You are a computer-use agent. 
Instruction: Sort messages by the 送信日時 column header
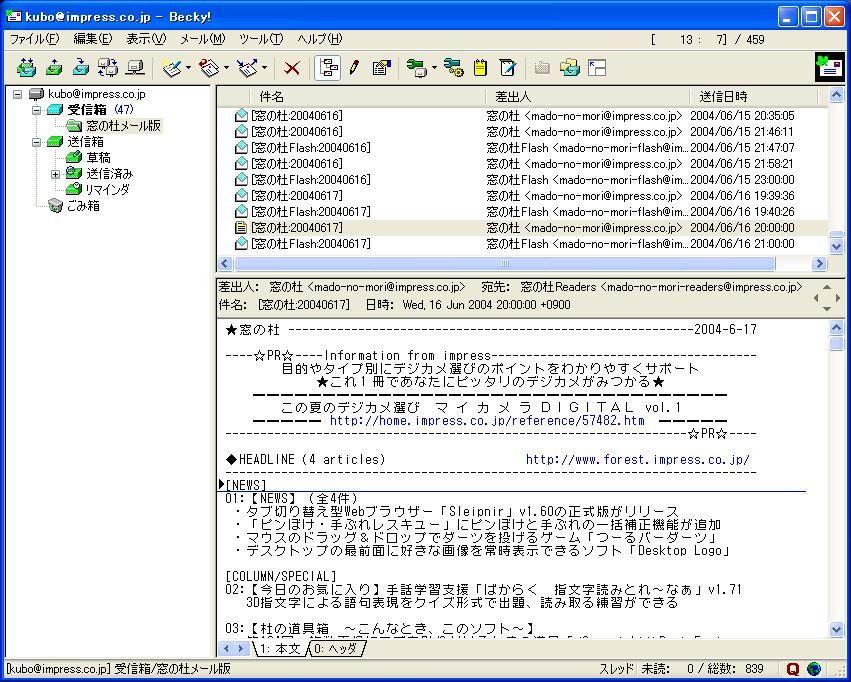(753, 97)
